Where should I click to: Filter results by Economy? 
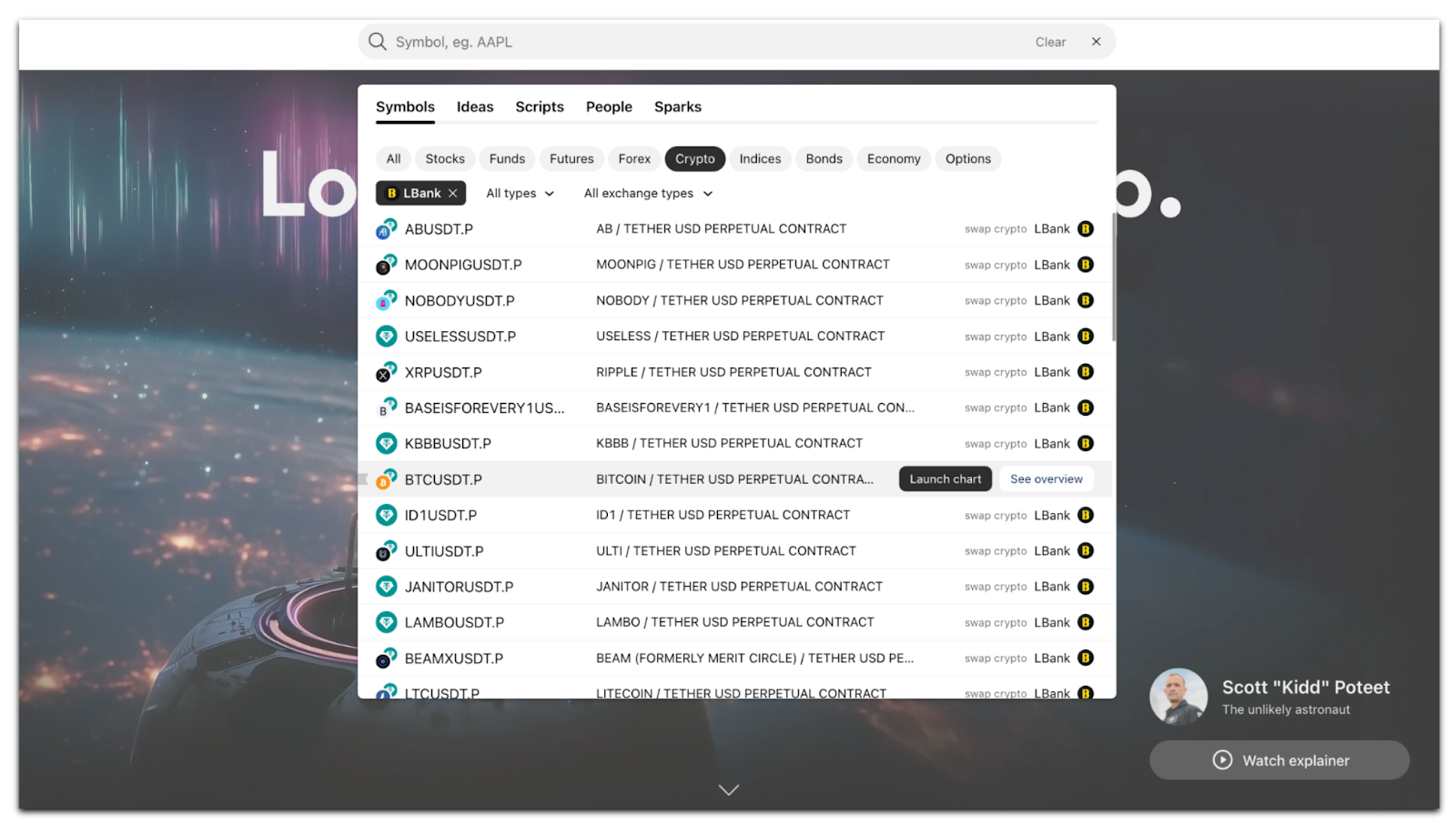(894, 158)
